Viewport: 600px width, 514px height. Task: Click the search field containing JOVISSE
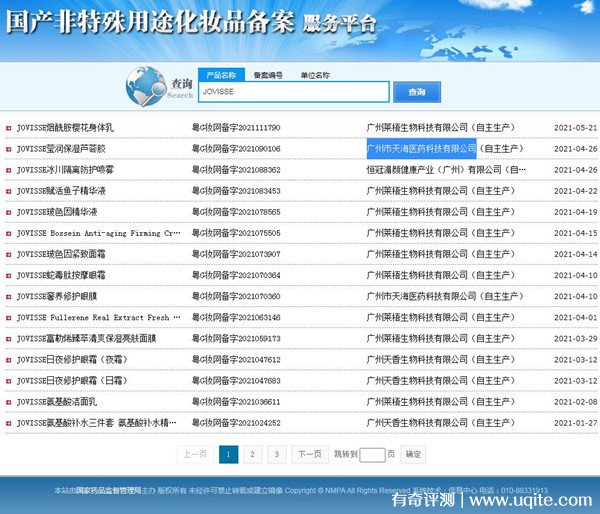coord(292,92)
